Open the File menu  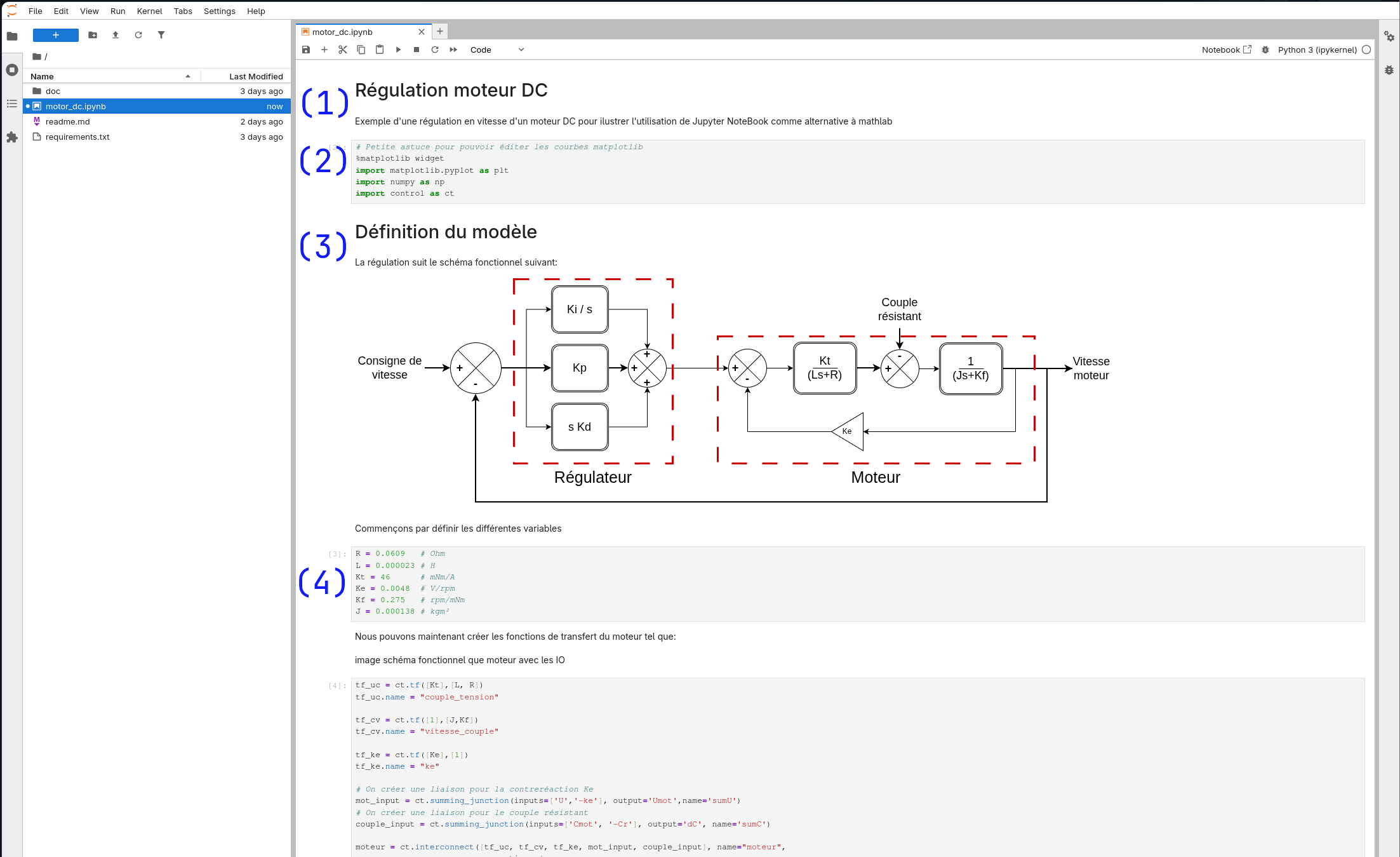[x=36, y=11]
